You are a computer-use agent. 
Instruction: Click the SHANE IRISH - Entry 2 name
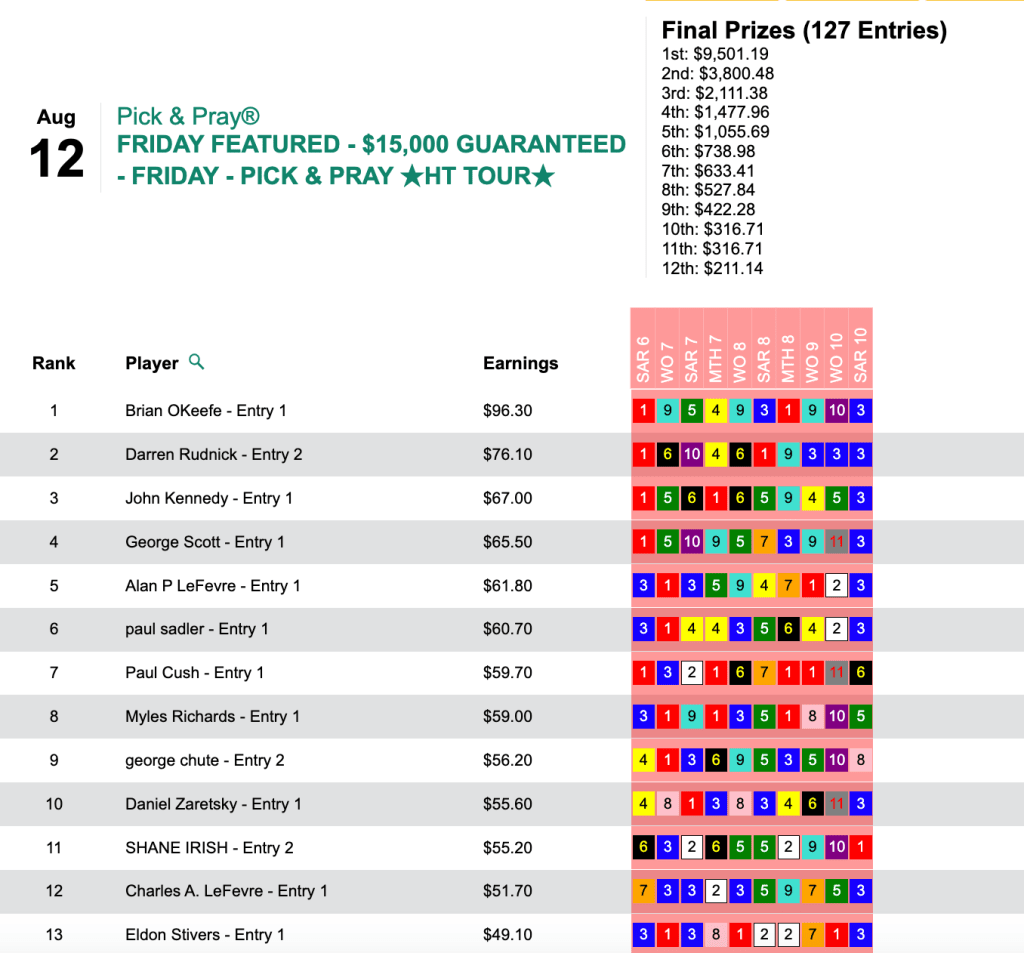[209, 847]
